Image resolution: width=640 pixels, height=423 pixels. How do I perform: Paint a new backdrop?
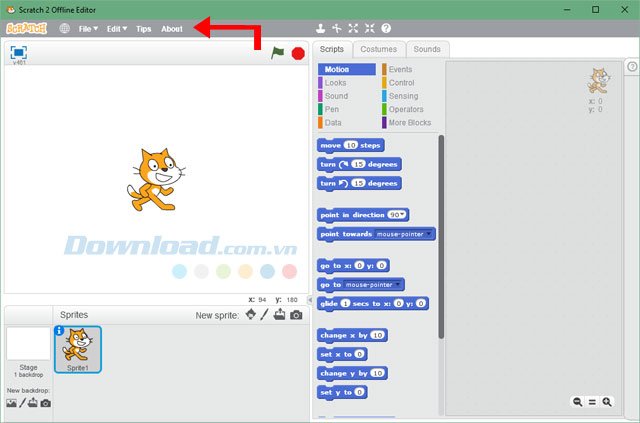click(22, 403)
